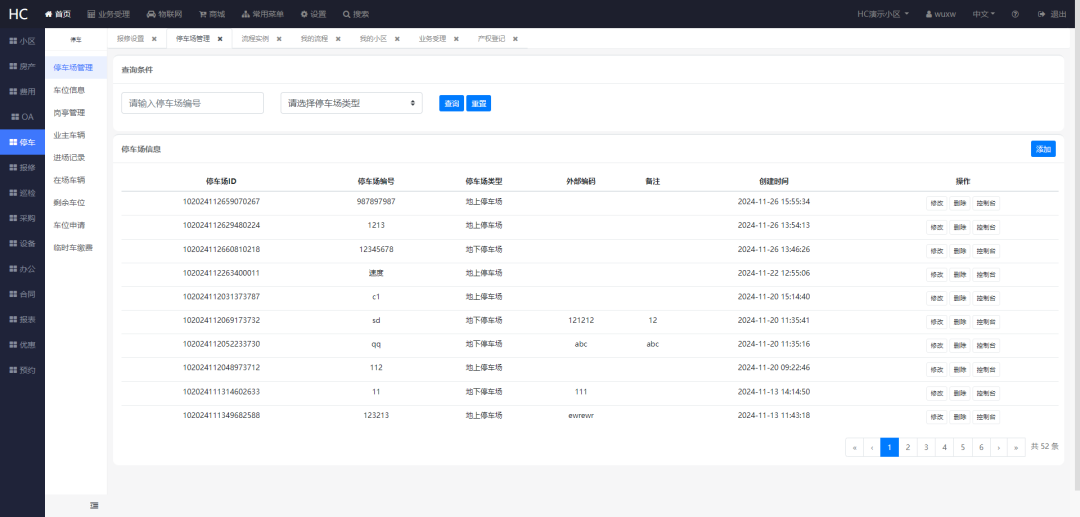This screenshot has width=1080, height=517.
Task: Open the help question mark icon
Action: pos(1015,15)
